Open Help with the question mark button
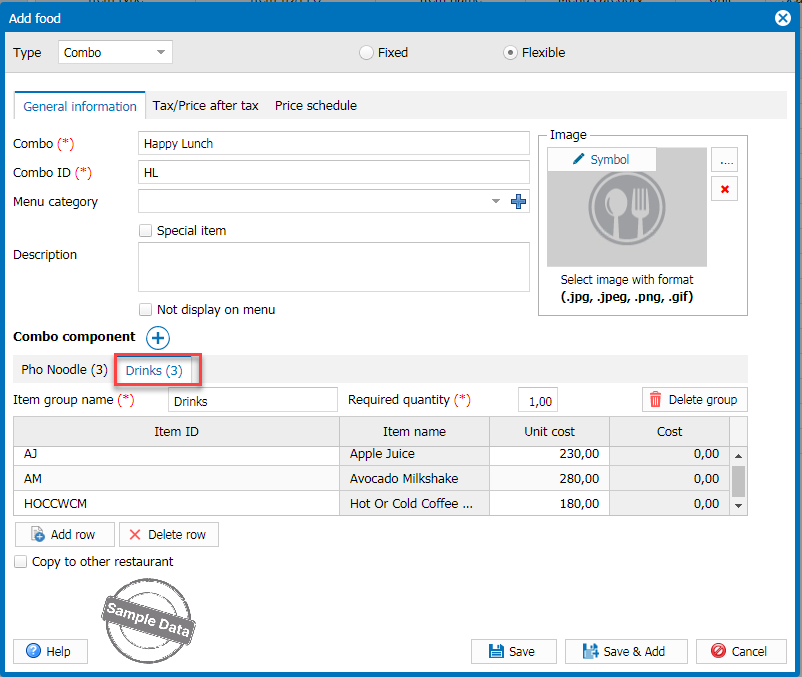The height and width of the screenshot is (677, 802). click(x=50, y=651)
